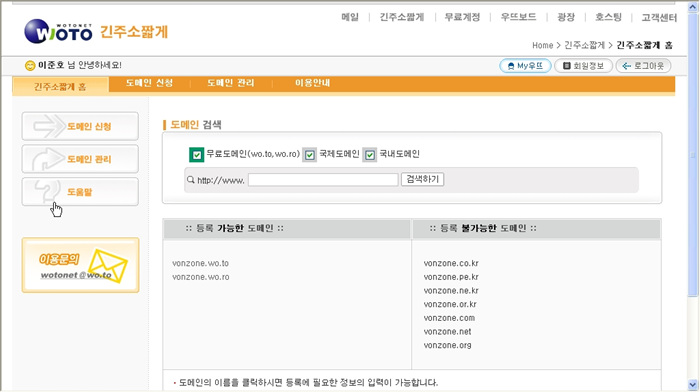
Task: Click Home breadcrumb link
Action: tap(542, 45)
